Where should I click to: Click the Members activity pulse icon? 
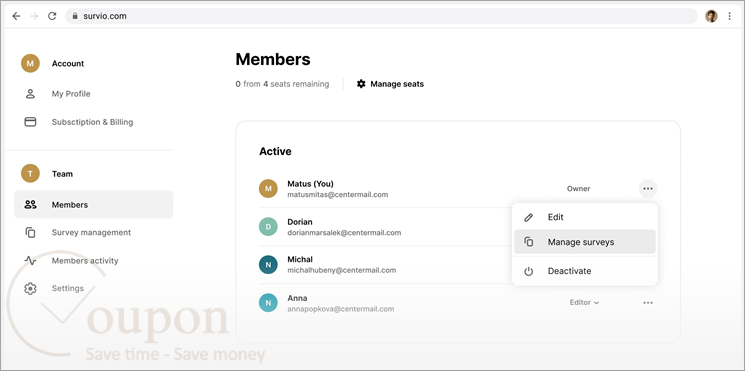pyautogui.click(x=30, y=260)
